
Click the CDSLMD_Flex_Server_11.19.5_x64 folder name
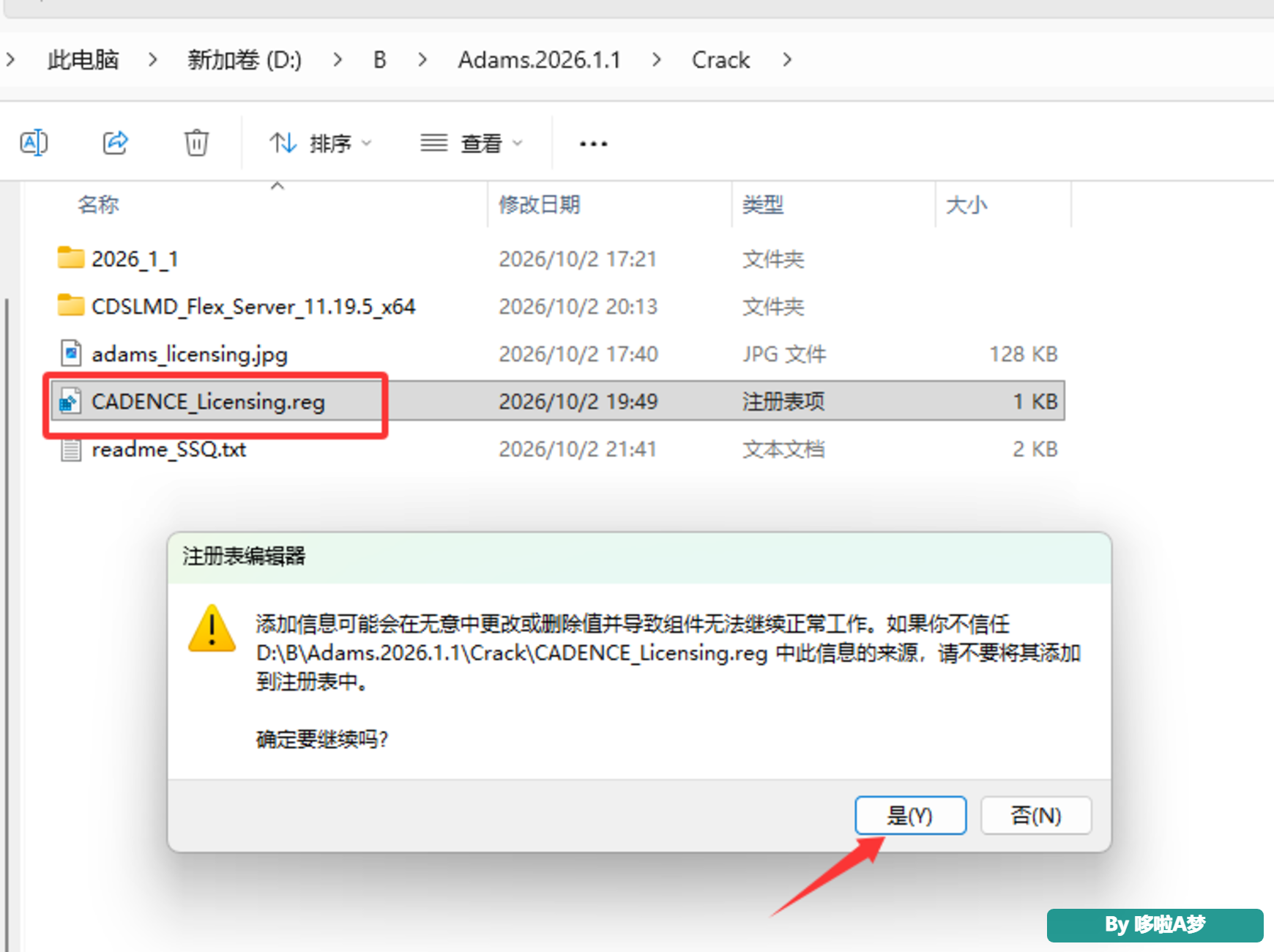tap(253, 306)
